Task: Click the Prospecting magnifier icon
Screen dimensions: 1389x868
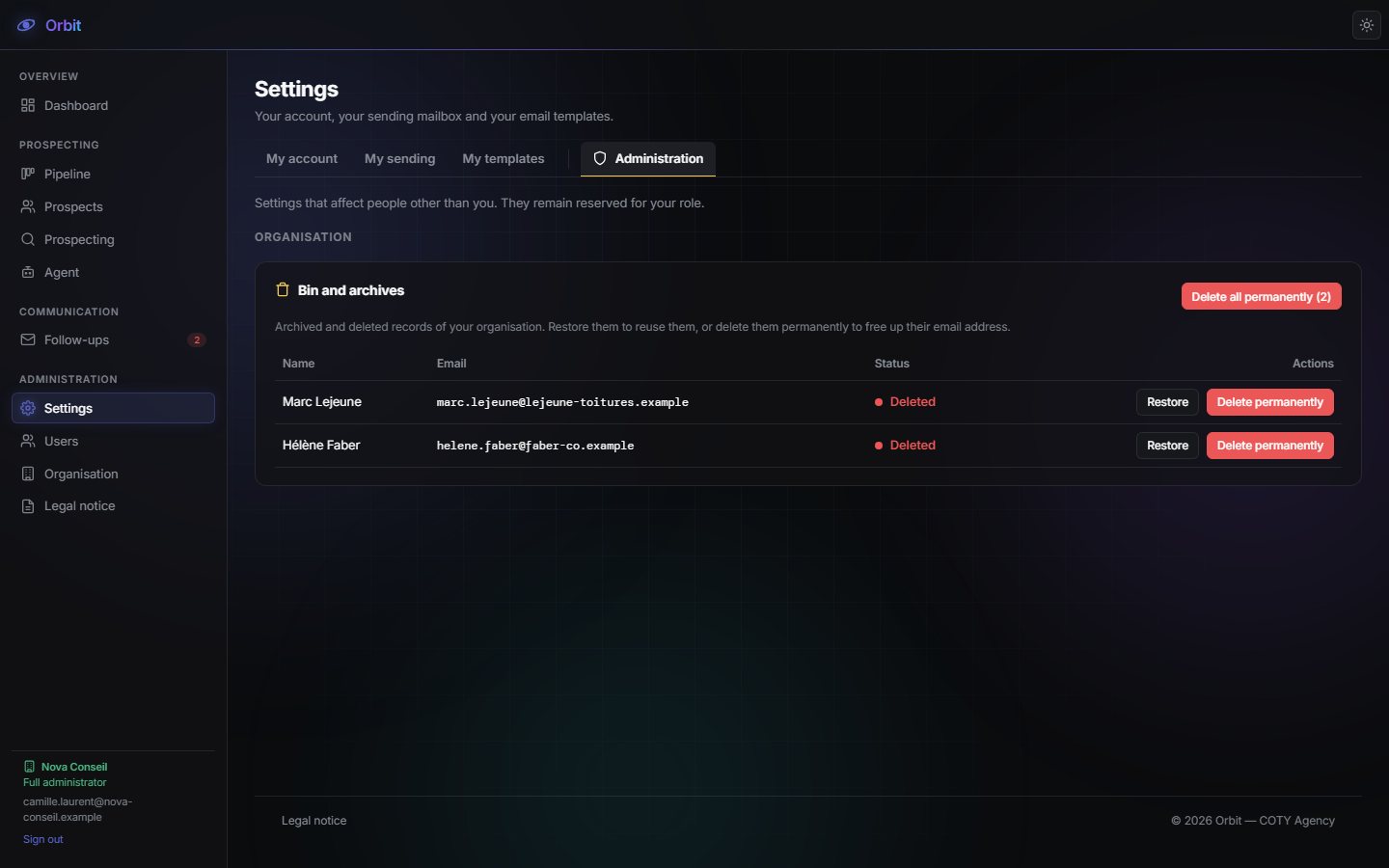Action: (x=28, y=239)
